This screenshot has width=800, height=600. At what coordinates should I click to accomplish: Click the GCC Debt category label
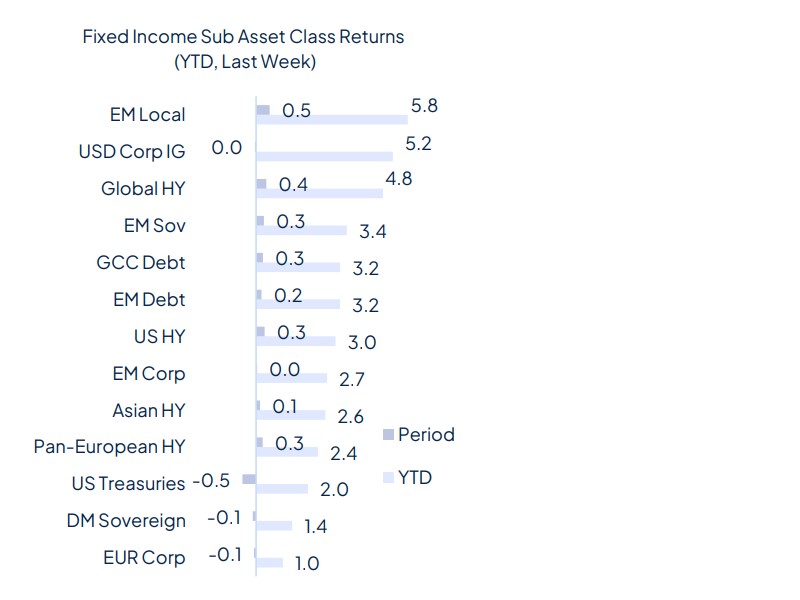click(x=141, y=263)
